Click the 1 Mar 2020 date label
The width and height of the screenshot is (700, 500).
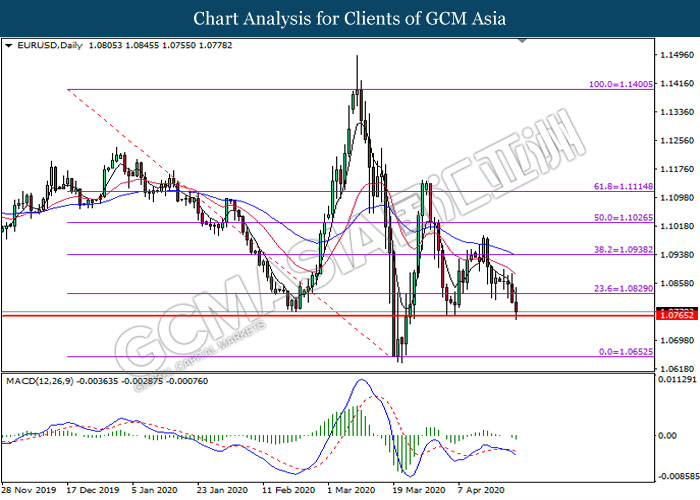pyautogui.click(x=351, y=490)
